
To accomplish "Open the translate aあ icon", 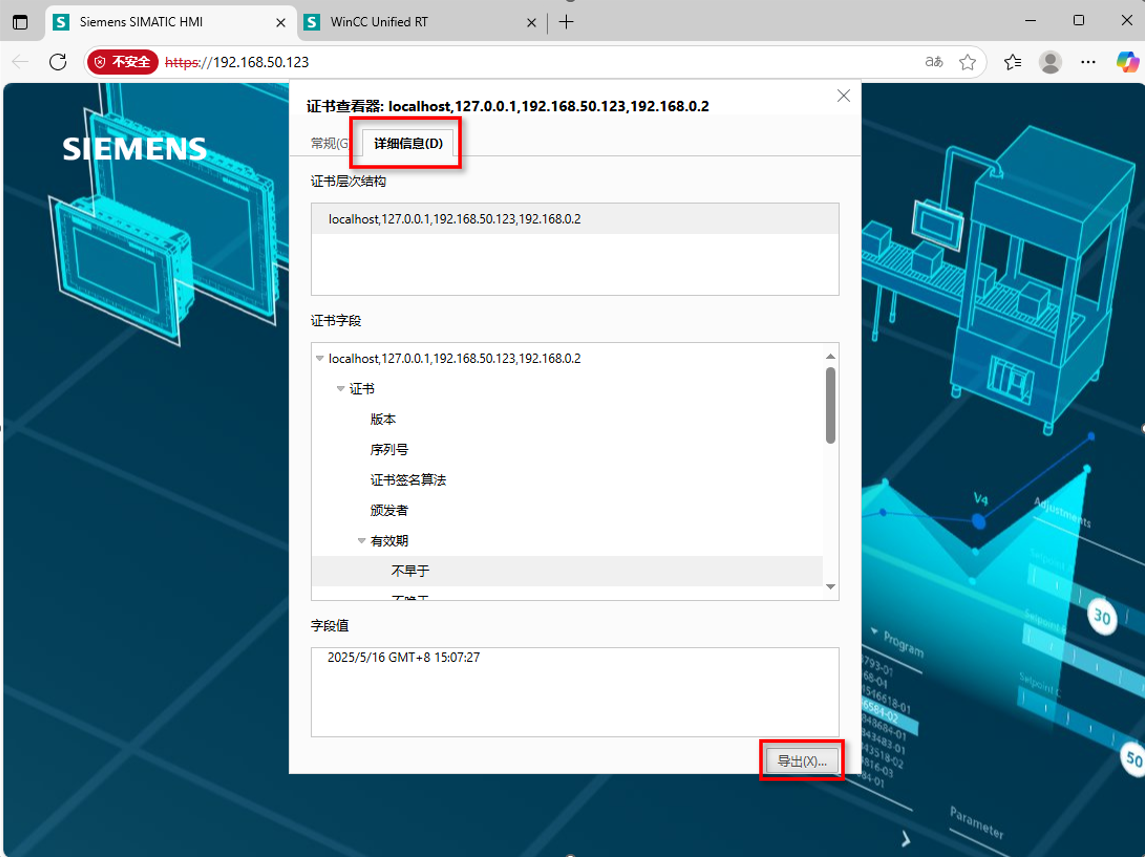I will pyautogui.click(x=932, y=61).
